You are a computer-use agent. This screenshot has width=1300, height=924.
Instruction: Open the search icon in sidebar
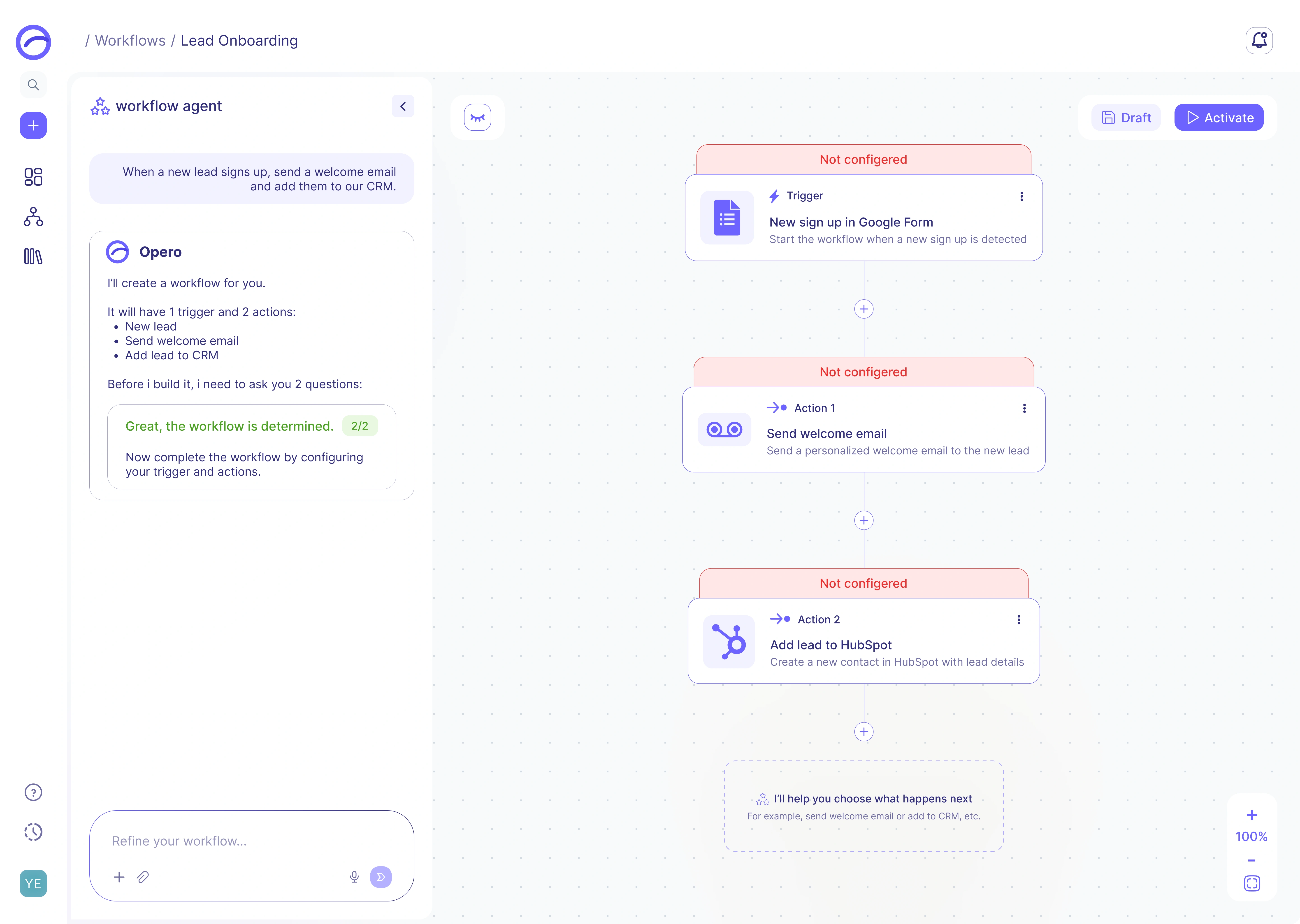click(x=33, y=85)
